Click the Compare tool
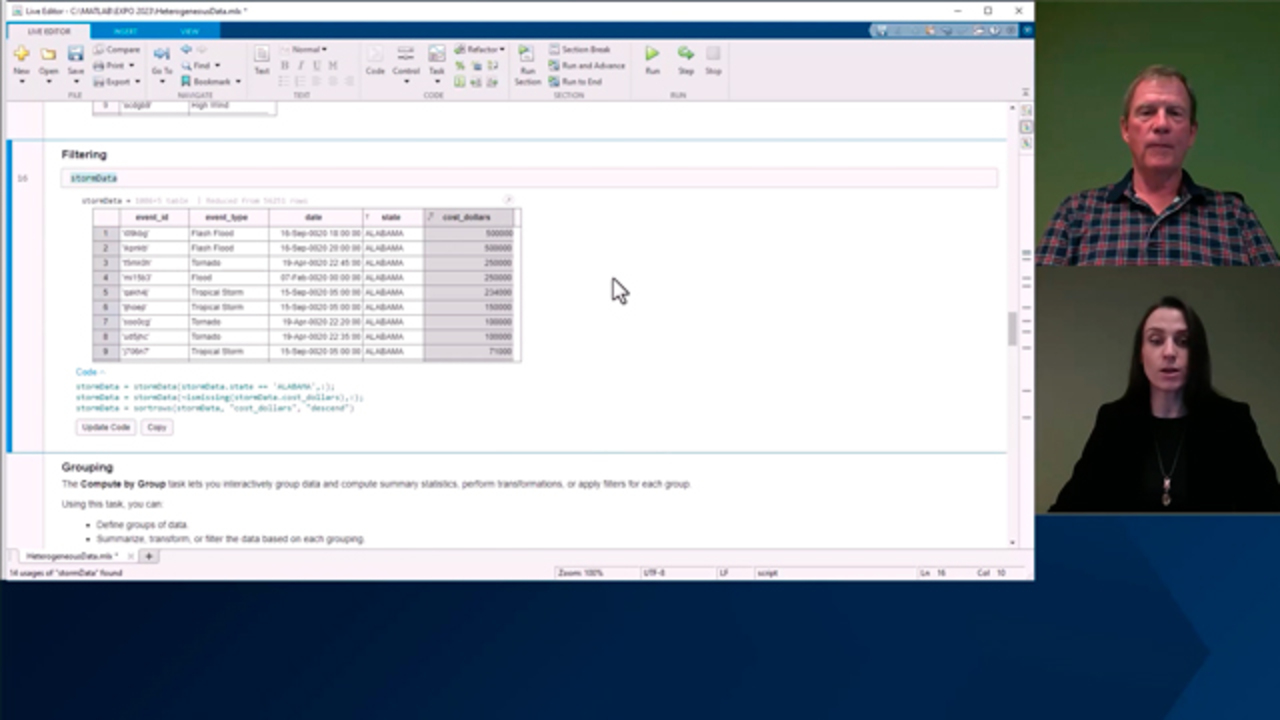The height and width of the screenshot is (720, 1280). pos(117,49)
